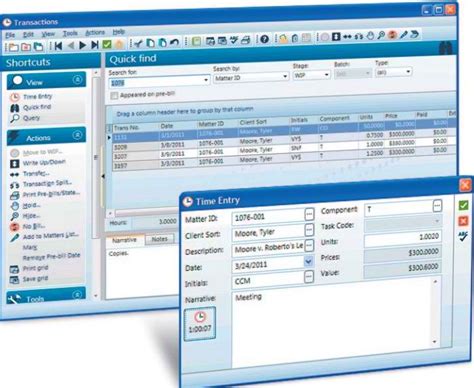Open the Date dropdown calendar in Time Entry
Viewport: 474px width, 388px height.
point(309,261)
